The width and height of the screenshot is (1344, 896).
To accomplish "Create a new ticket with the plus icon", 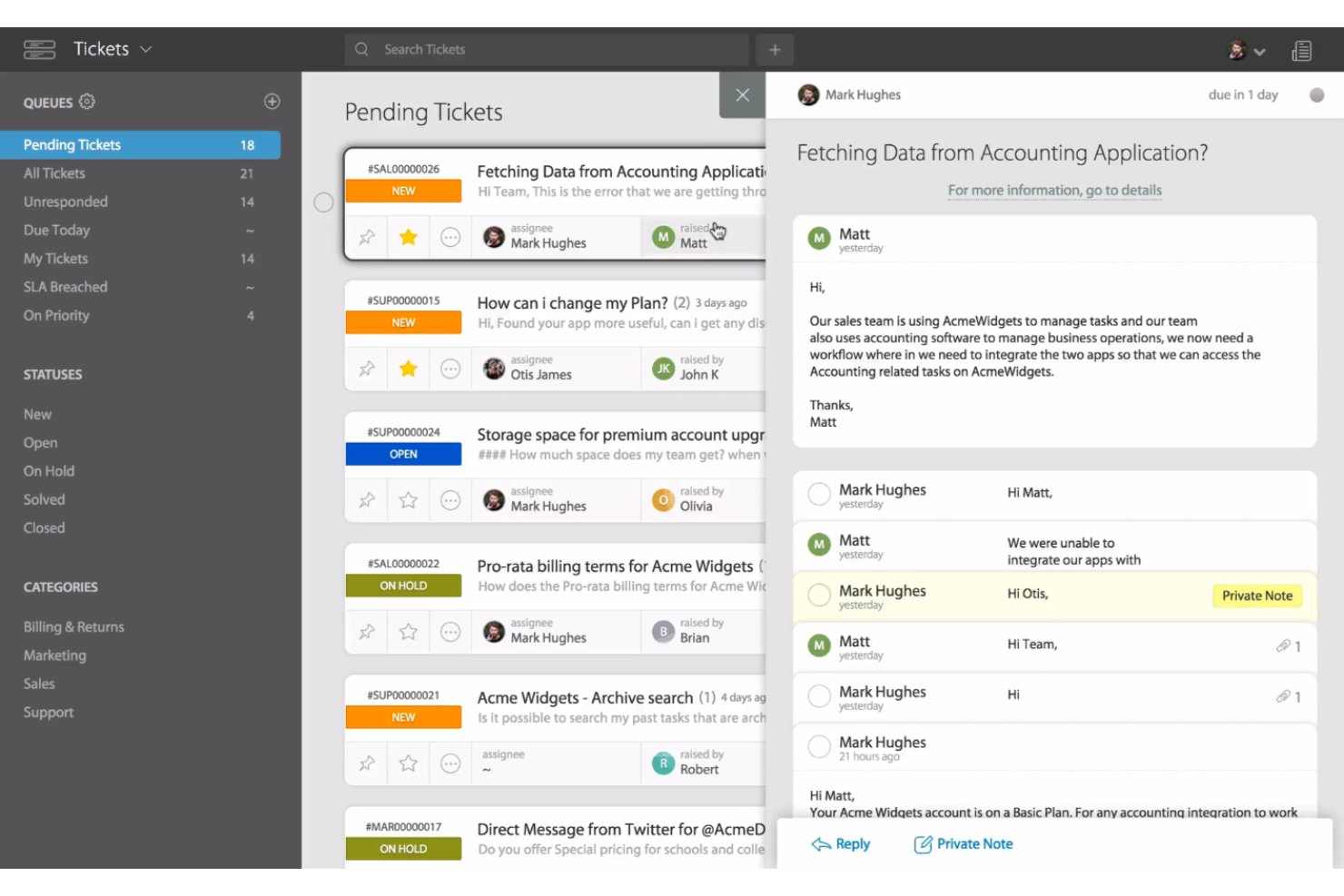I will [775, 49].
